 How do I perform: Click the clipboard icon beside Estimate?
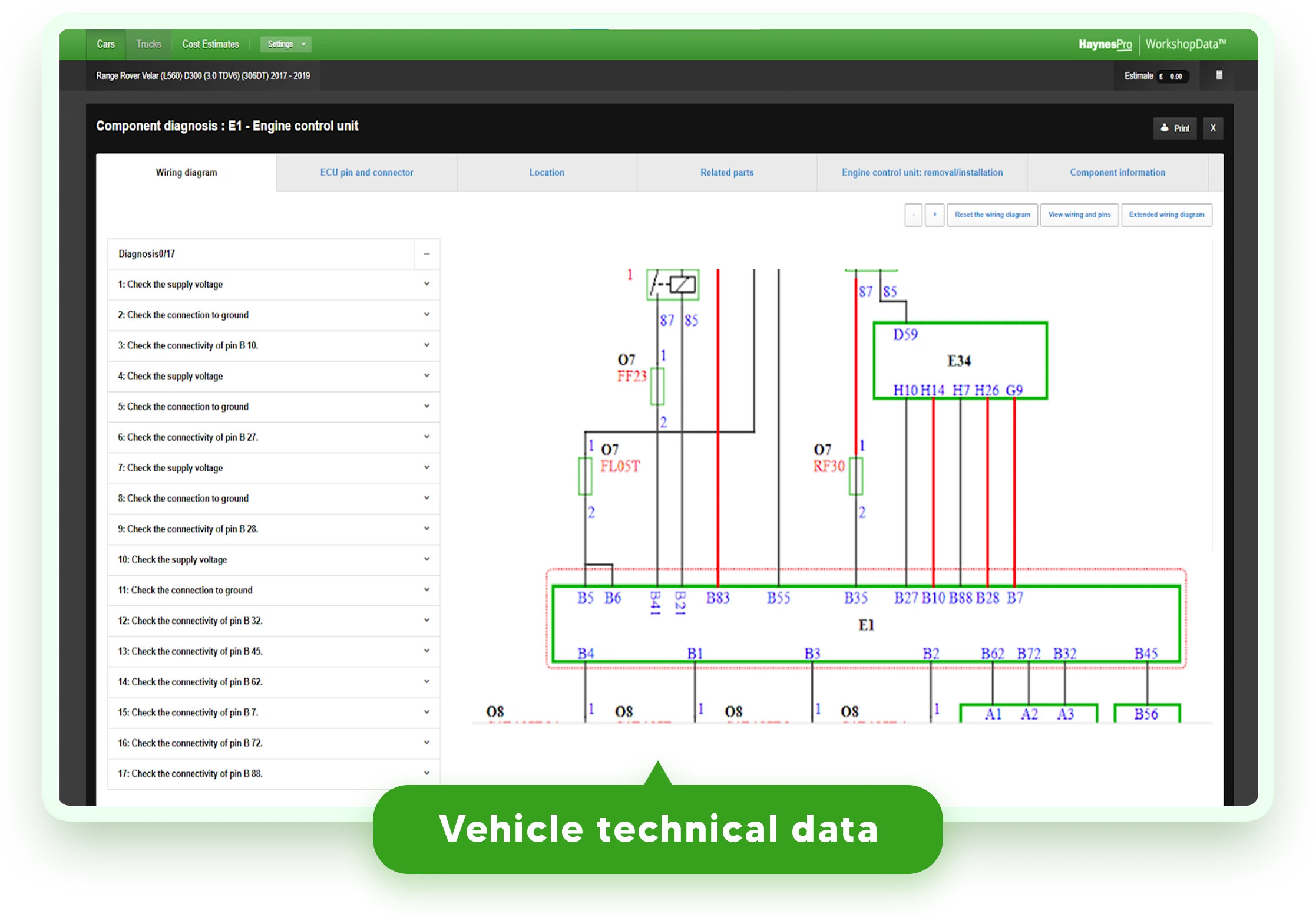(1219, 75)
